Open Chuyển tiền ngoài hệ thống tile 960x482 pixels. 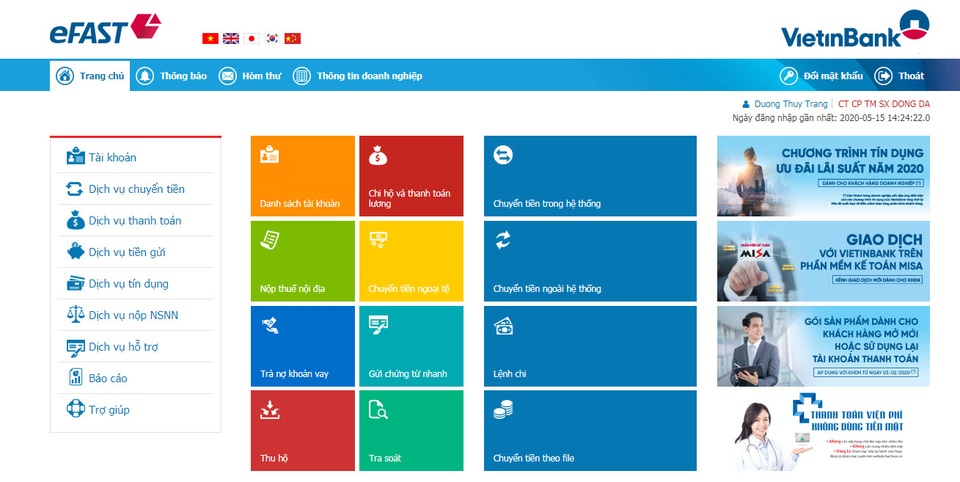tap(590, 262)
